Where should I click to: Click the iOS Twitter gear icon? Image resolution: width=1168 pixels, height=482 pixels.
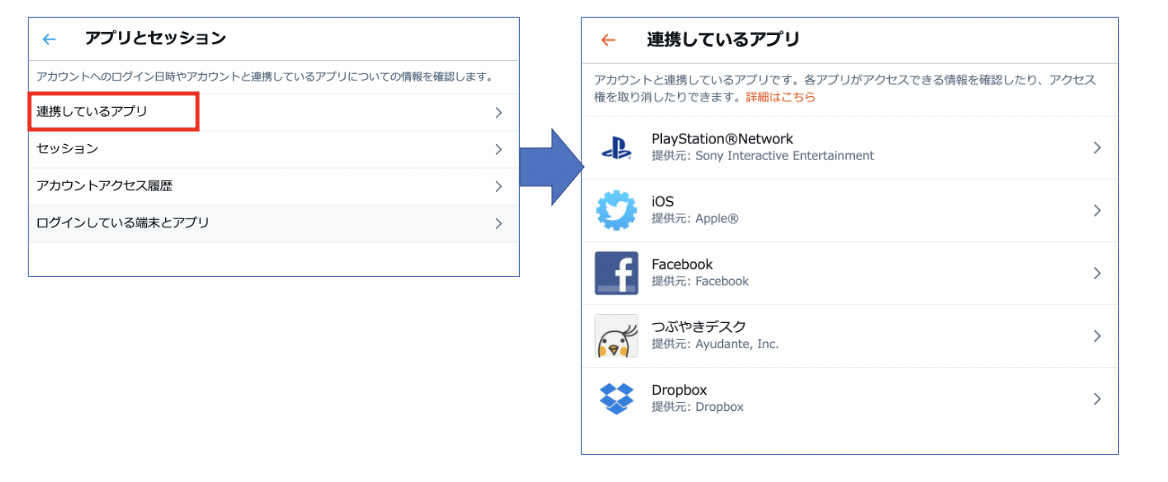click(x=617, y=210)
